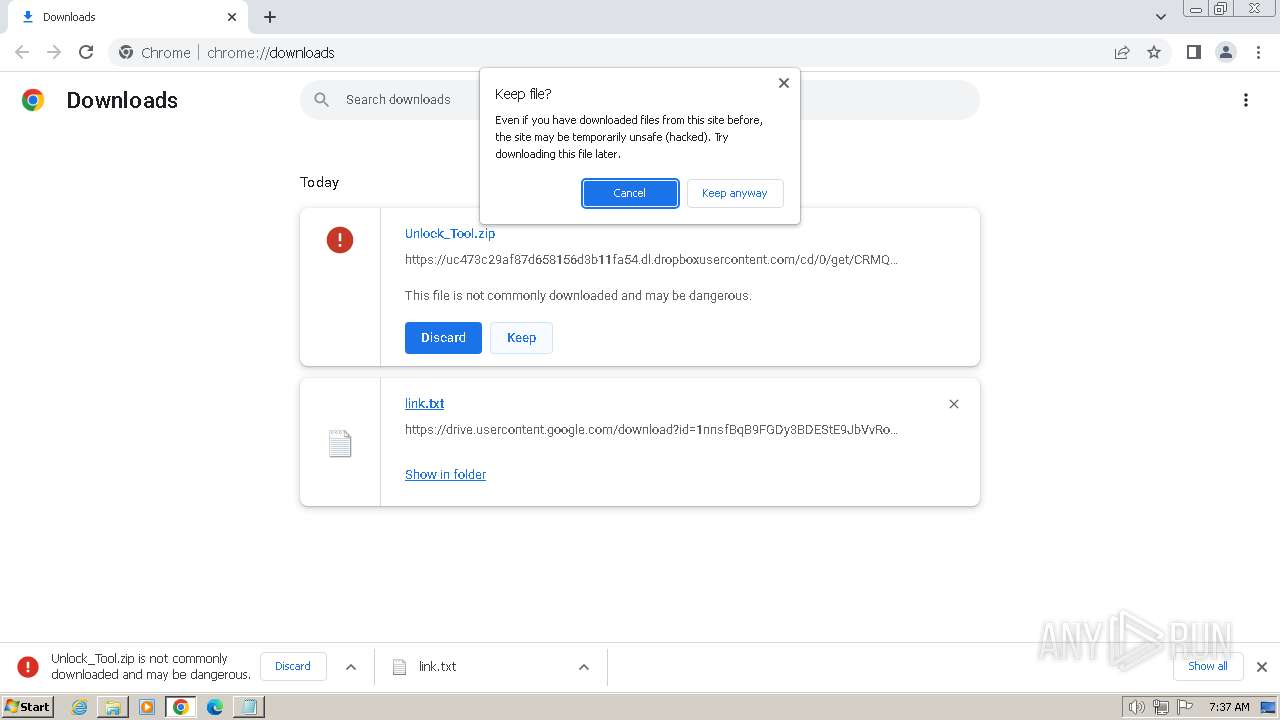Focus the Search downloads field
Image resolution: width=1280 pixels, height=720 pixels.
point(640,100)
